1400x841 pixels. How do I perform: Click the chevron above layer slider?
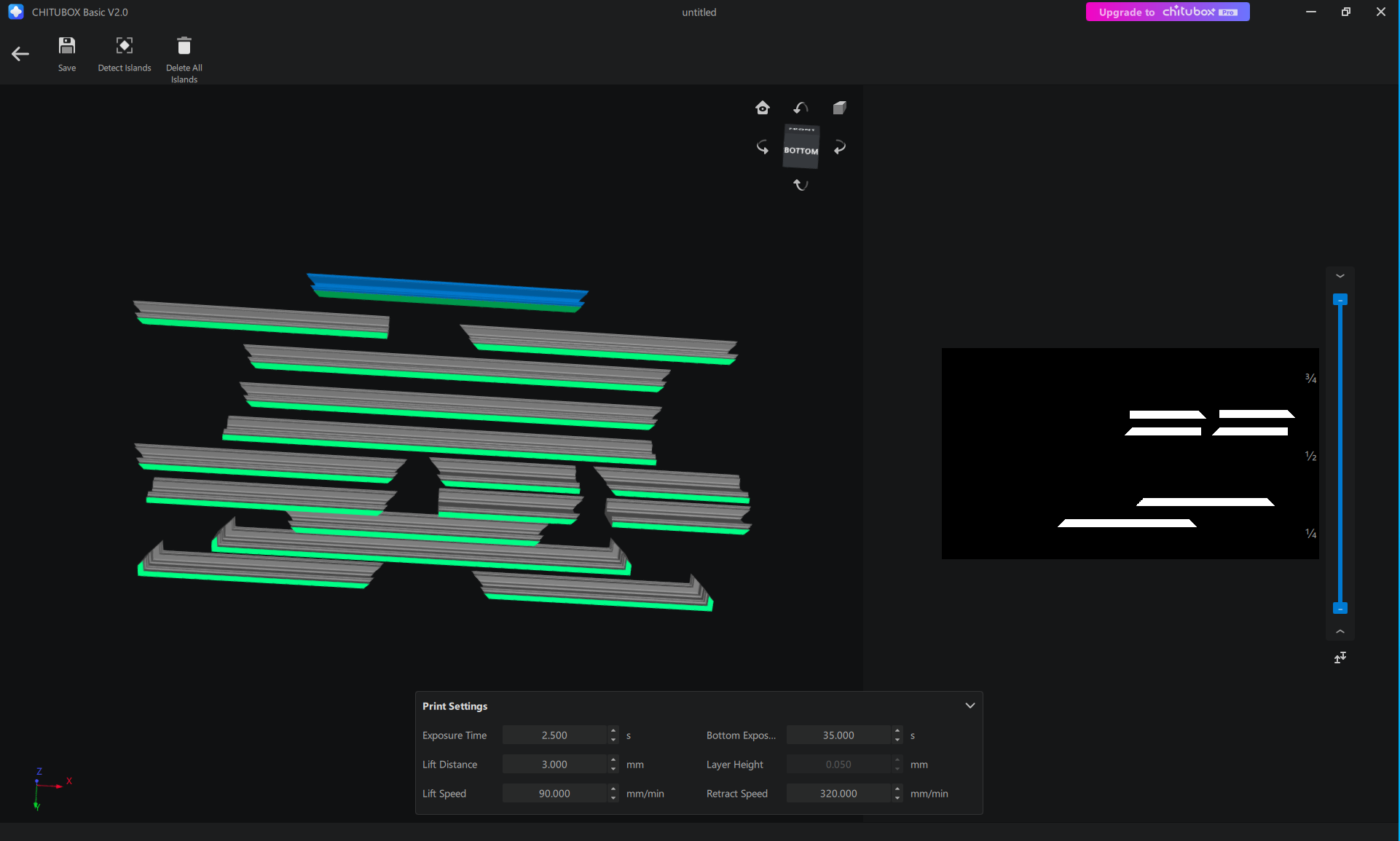click(x=1340, y=276)
